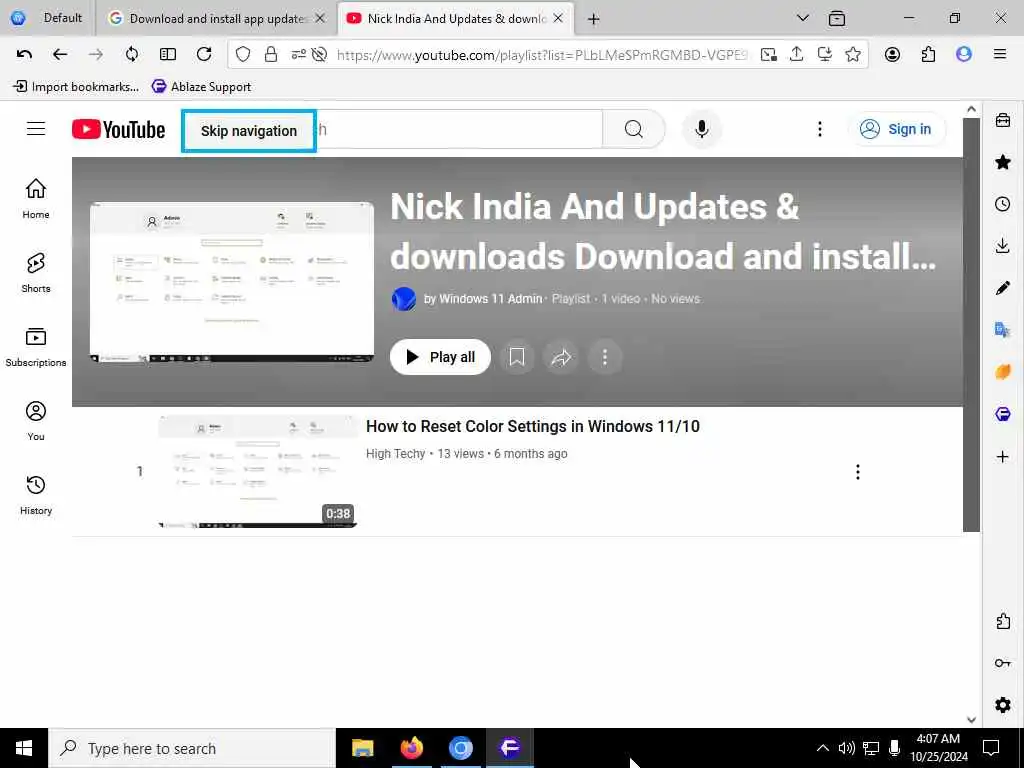Open the history clock panel in right sidebar
This screenshot has height=768, width=1024.
(1002, 204)
